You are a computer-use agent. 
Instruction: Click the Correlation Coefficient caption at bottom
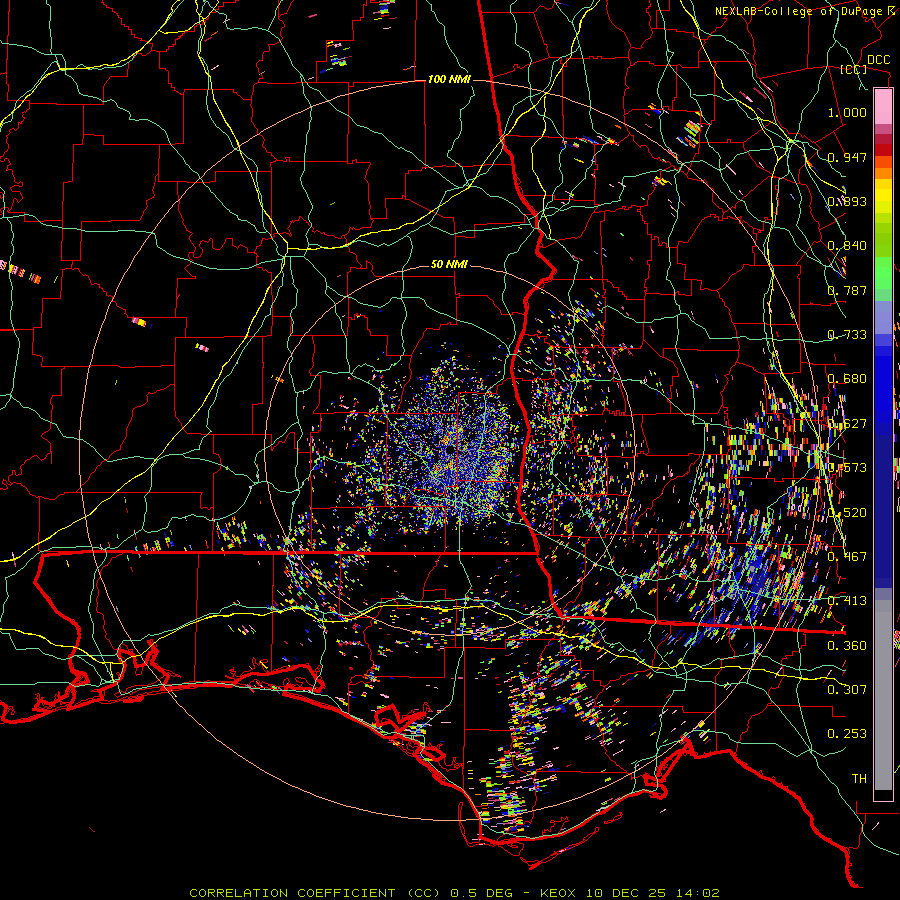pos(454,893)
